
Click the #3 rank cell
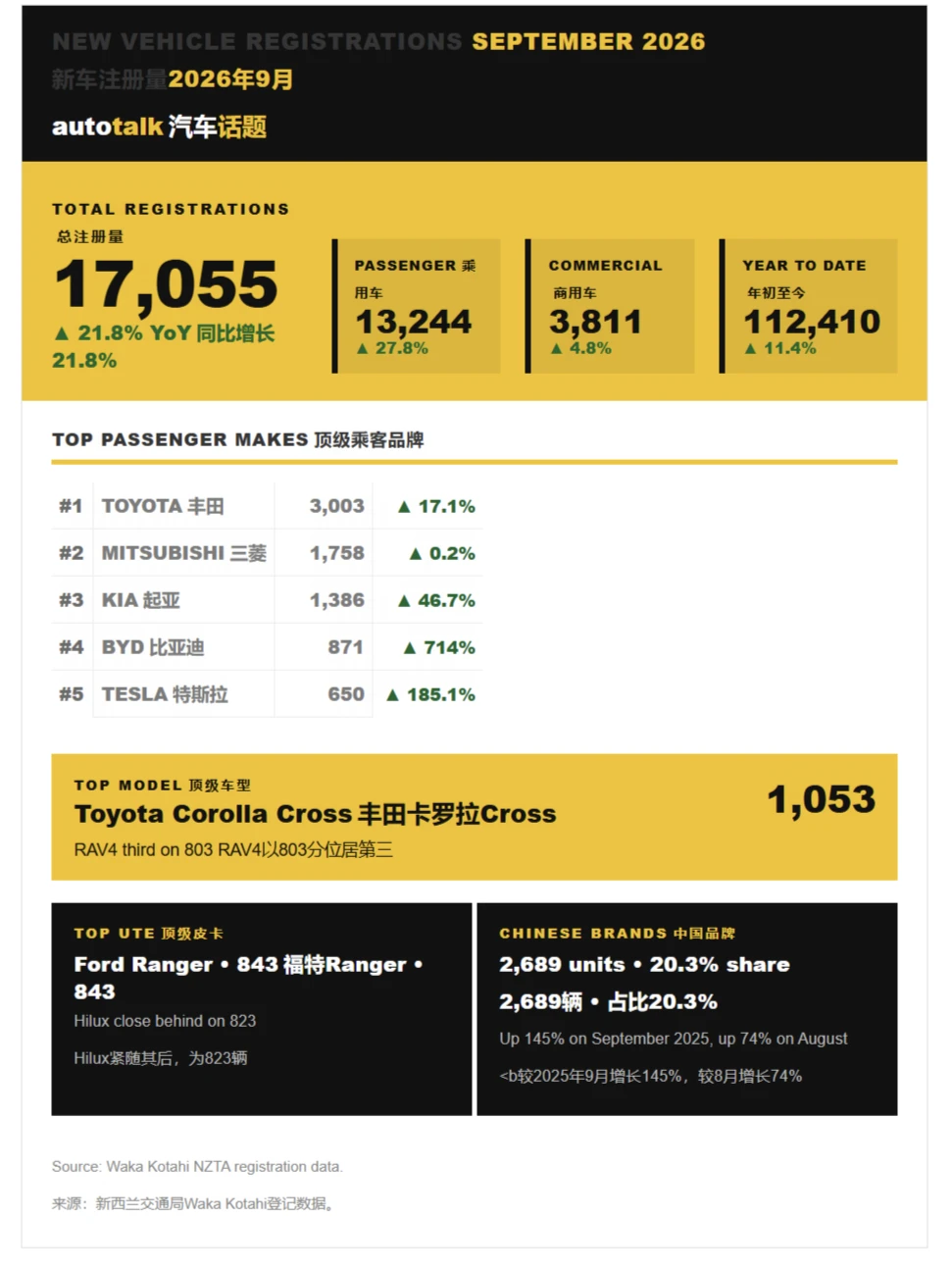pos(71,600)
